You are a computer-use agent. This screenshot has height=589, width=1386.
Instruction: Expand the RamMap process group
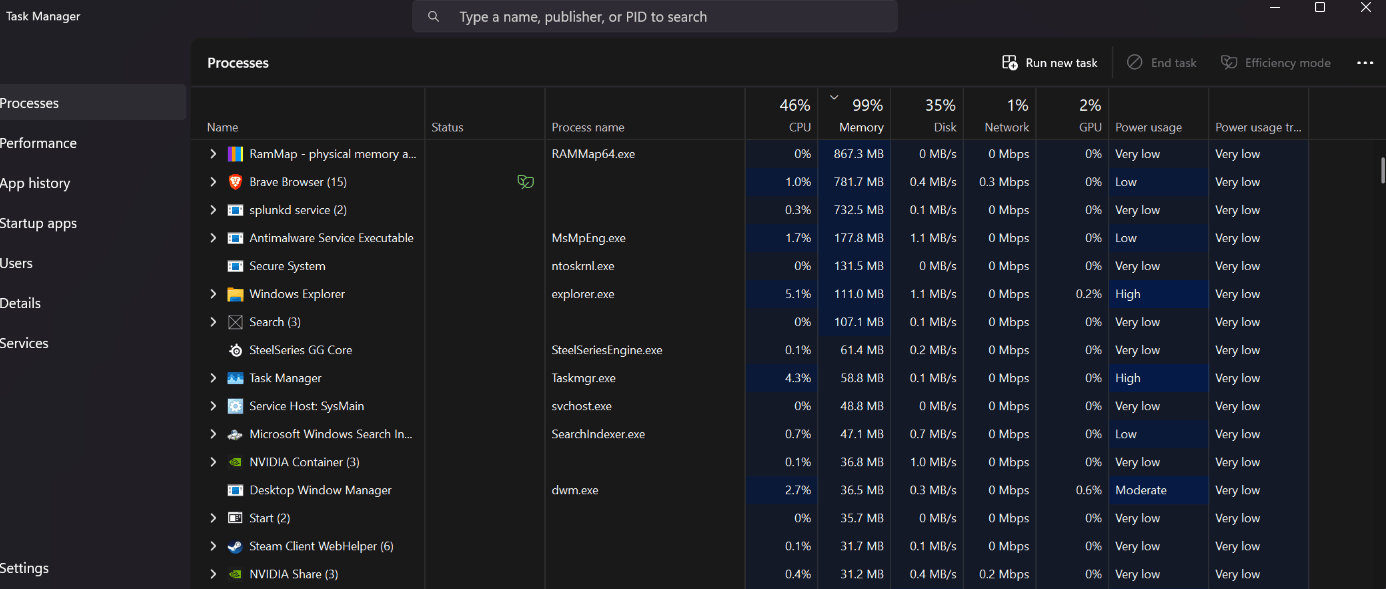pos(213,154)
